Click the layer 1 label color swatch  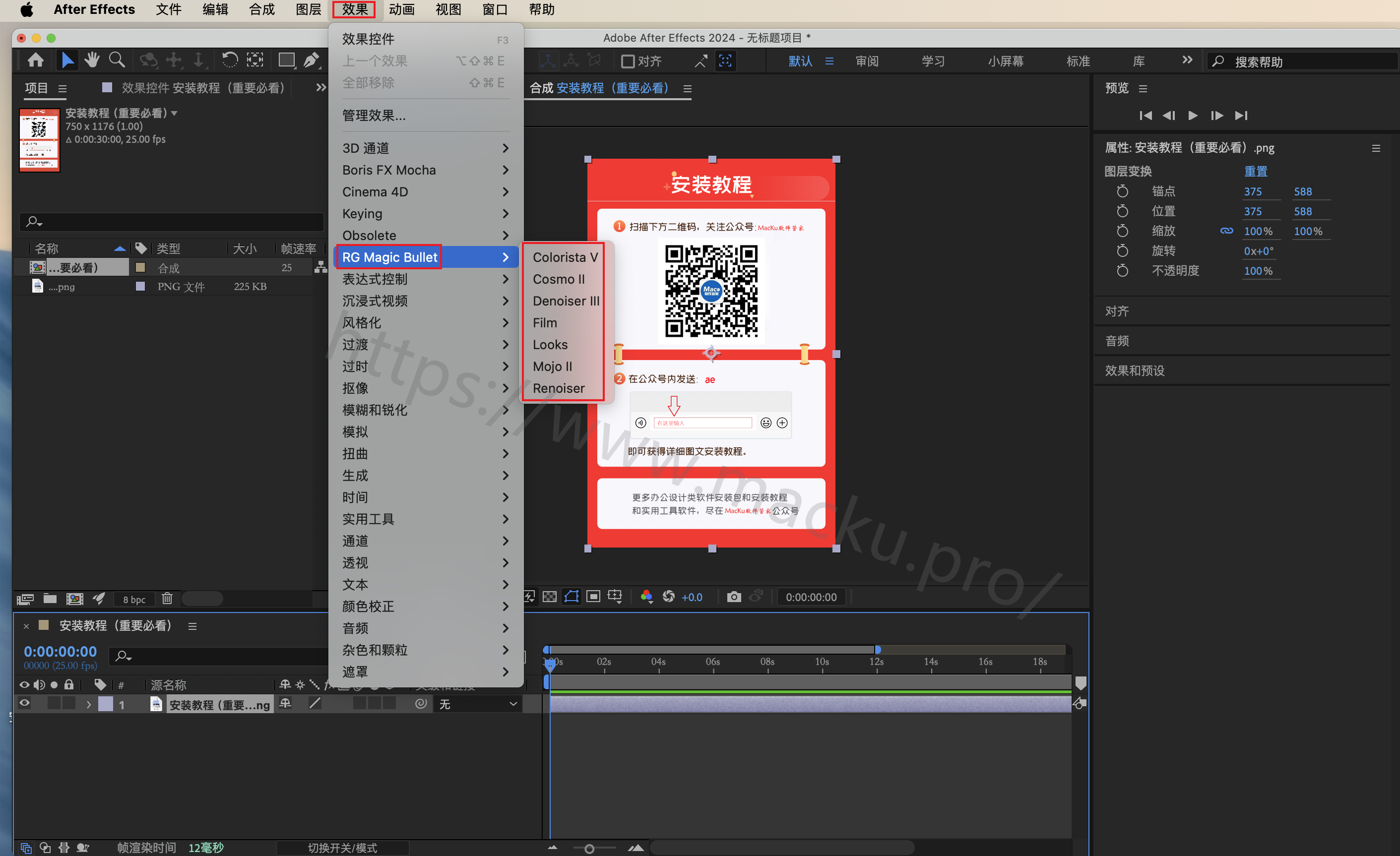click(106, 704)
